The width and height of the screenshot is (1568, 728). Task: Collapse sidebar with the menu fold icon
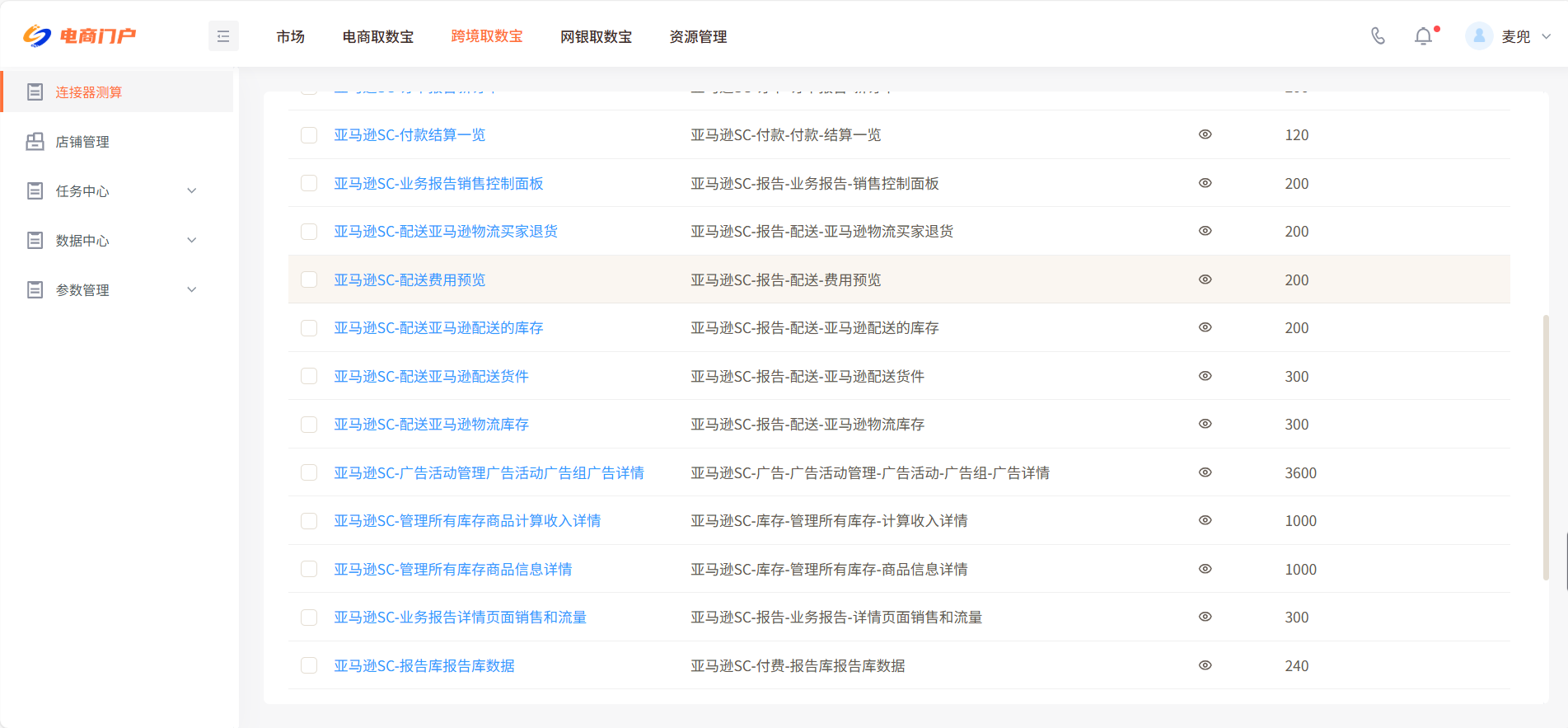pyautogui.click(x=223, y=36)
